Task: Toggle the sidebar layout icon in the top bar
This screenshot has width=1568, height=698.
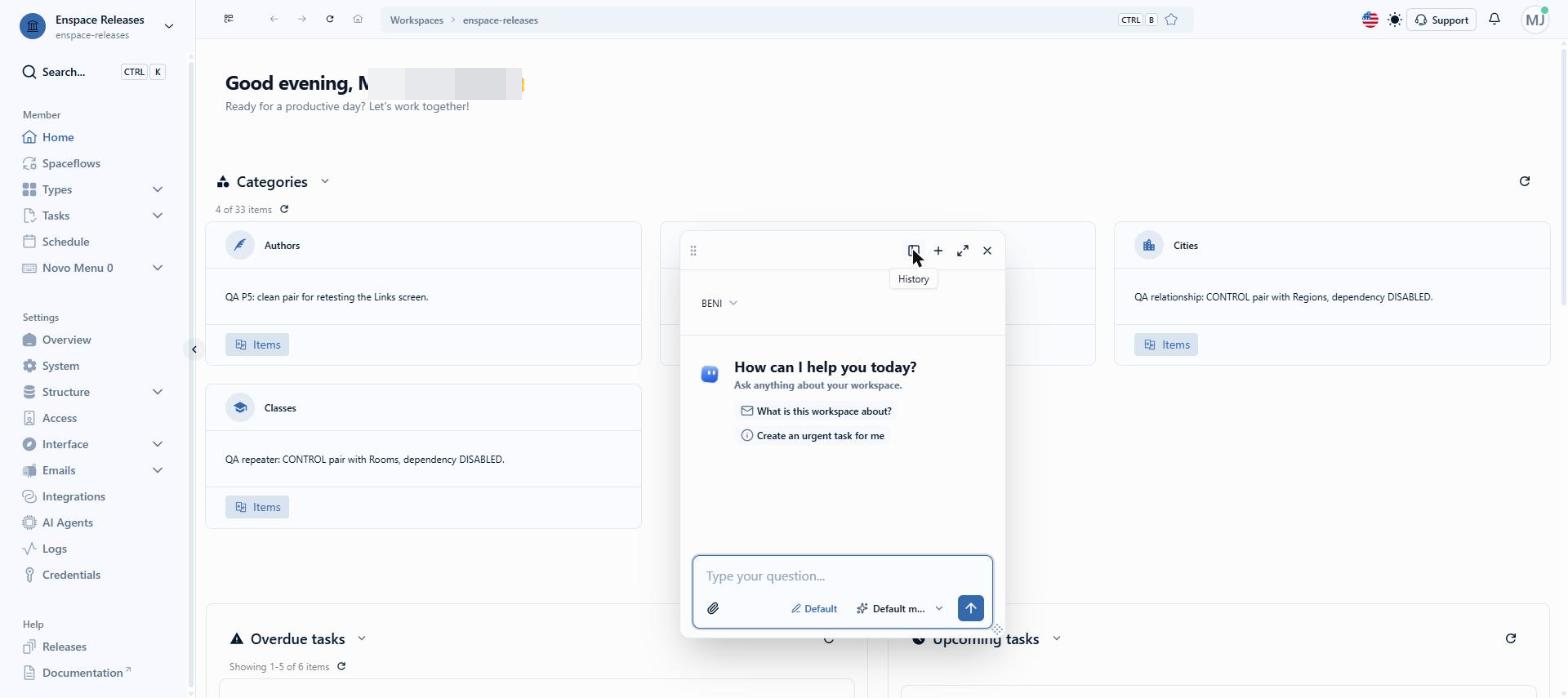Action: coord(229,19)
